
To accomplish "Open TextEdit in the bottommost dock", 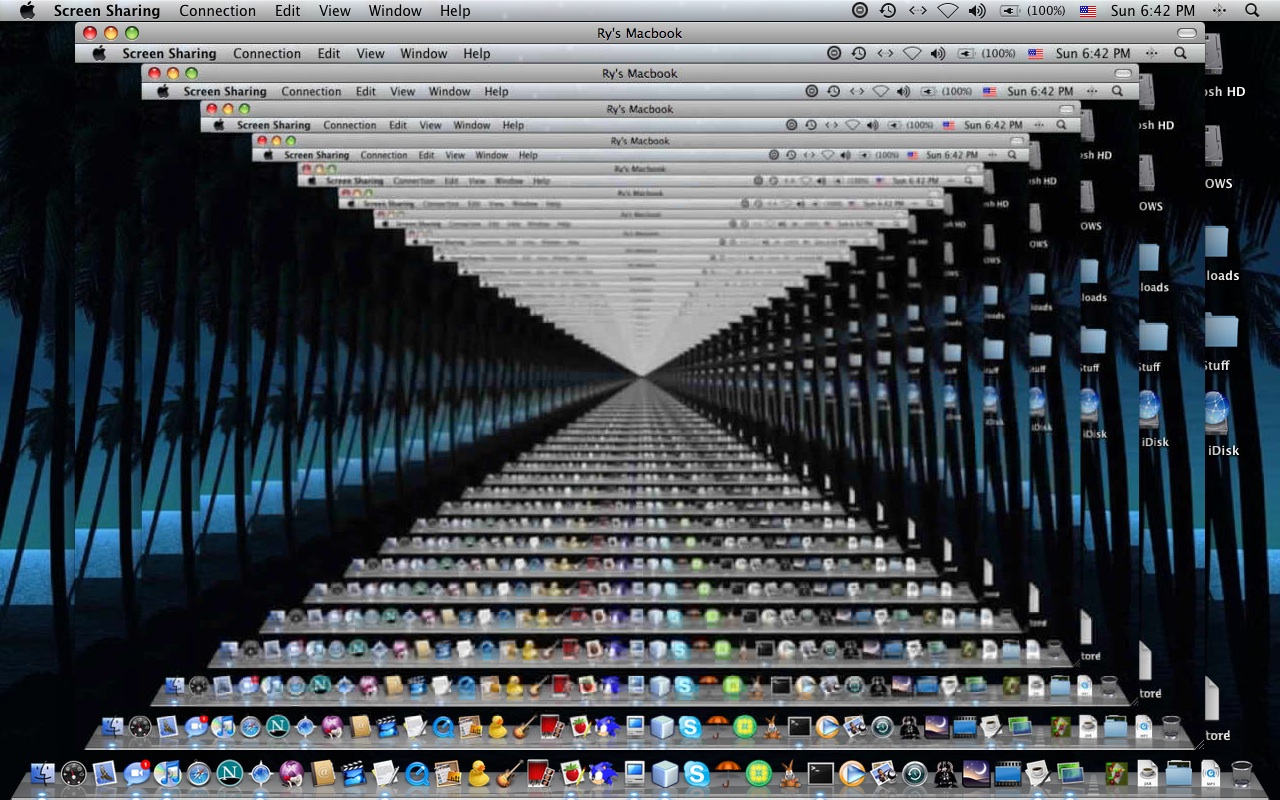I will (x=385, y=773).
